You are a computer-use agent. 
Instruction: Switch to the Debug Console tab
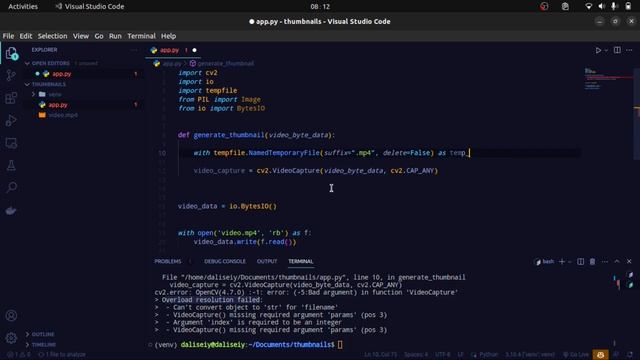(x=225, y=261)
